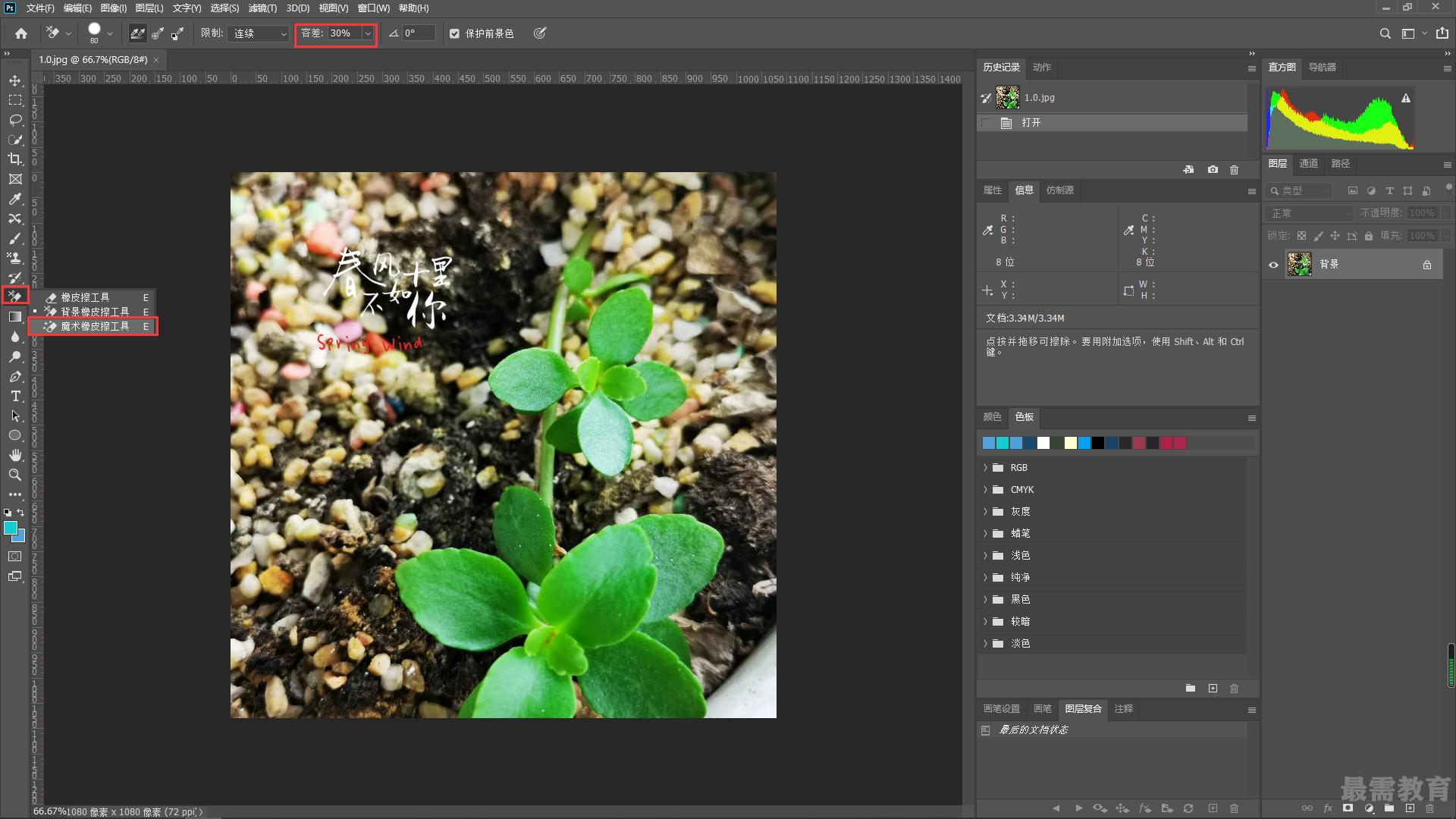Open the layer filter type dropdown 类型
This screenshot has width=1456, height=819.
tap(1301, 191)
